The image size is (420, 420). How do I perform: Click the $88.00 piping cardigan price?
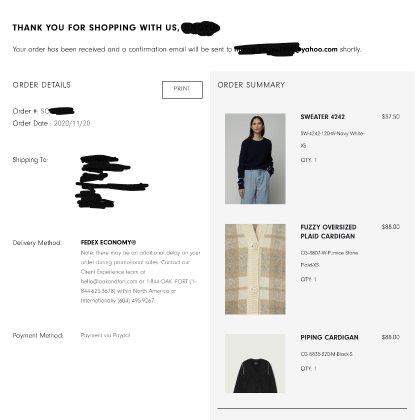[391, 337]
